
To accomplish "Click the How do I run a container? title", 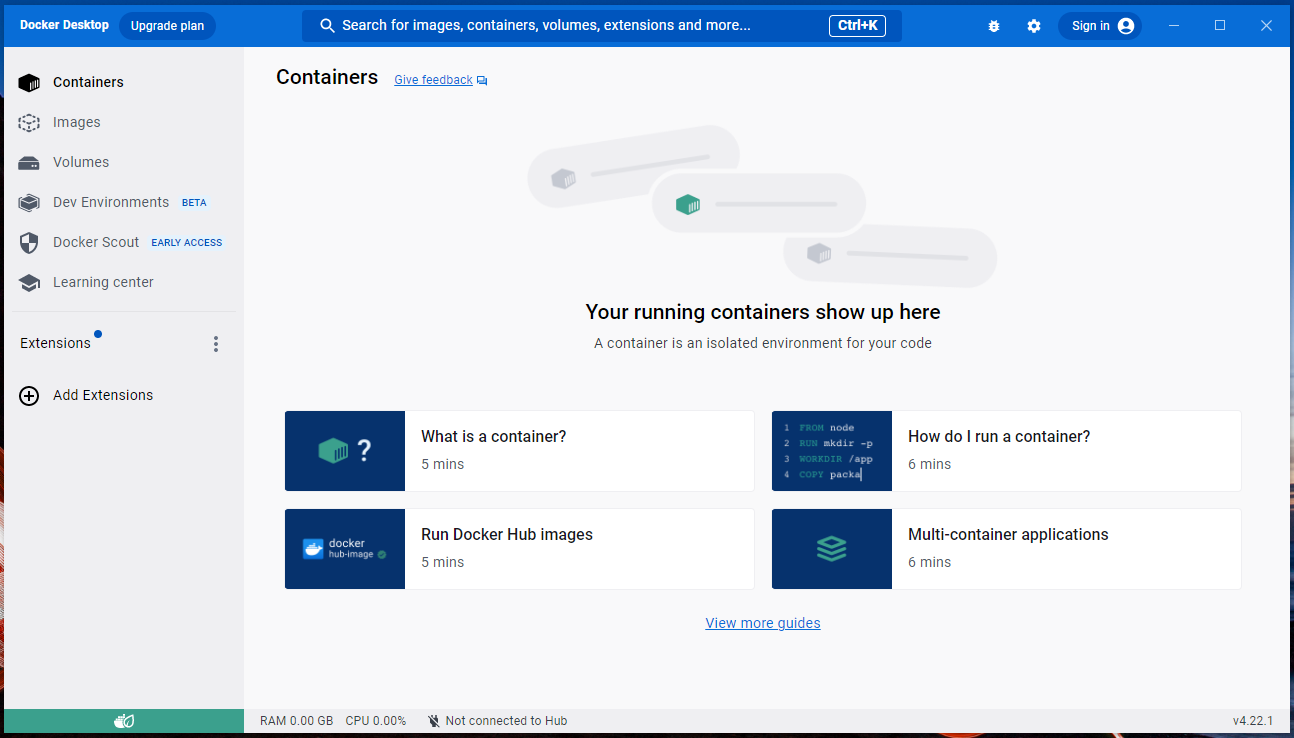I will point(999,436).
